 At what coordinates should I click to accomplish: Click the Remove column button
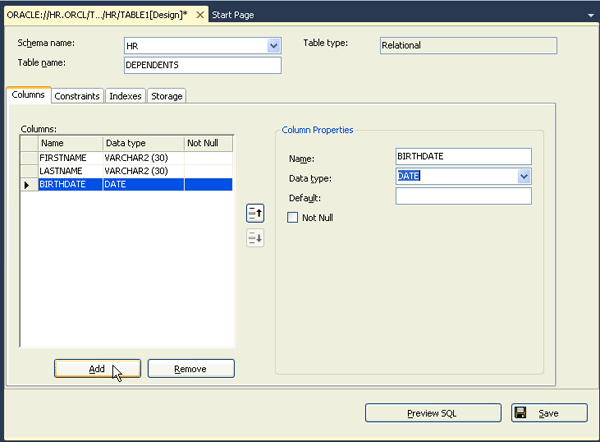pyautogui.click(x=191, y=369)
